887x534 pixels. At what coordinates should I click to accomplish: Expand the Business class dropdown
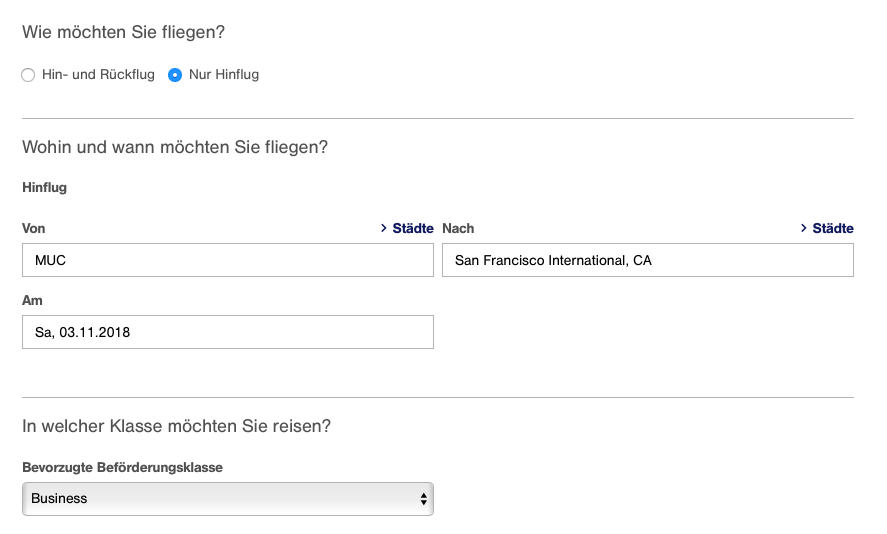tap(227, 499)
